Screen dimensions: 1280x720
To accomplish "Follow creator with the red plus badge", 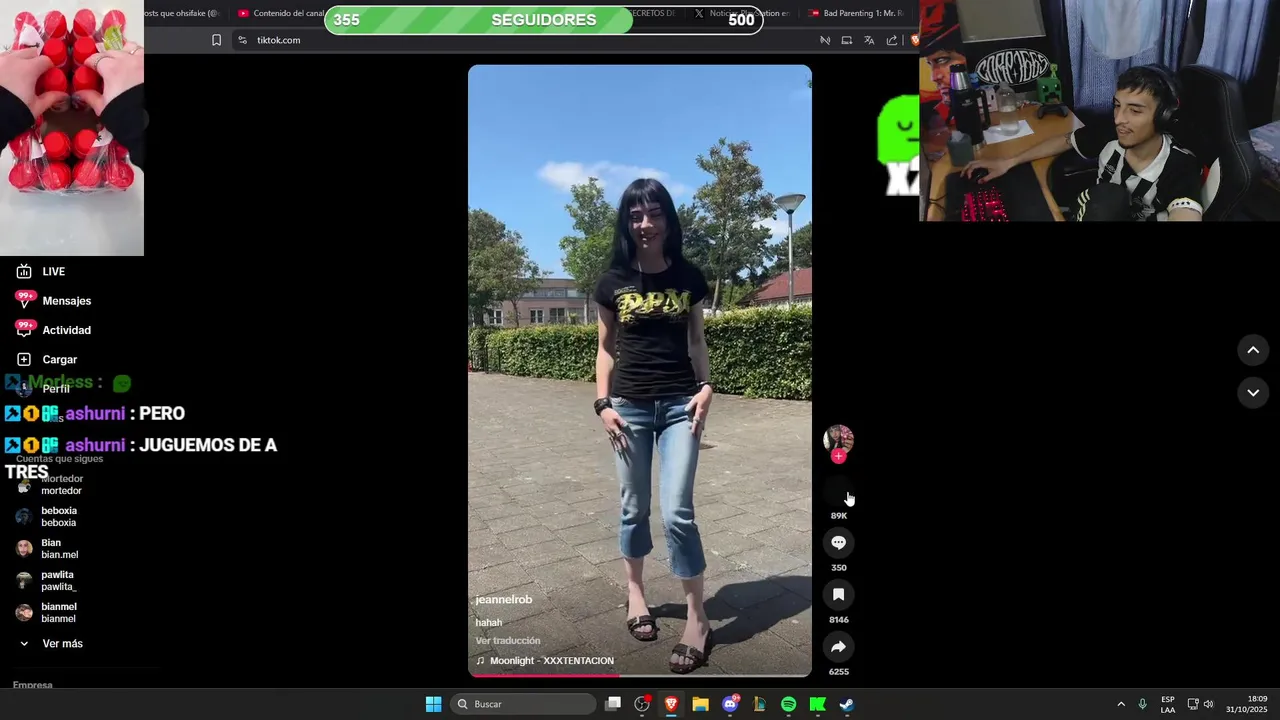I will 838,456.
